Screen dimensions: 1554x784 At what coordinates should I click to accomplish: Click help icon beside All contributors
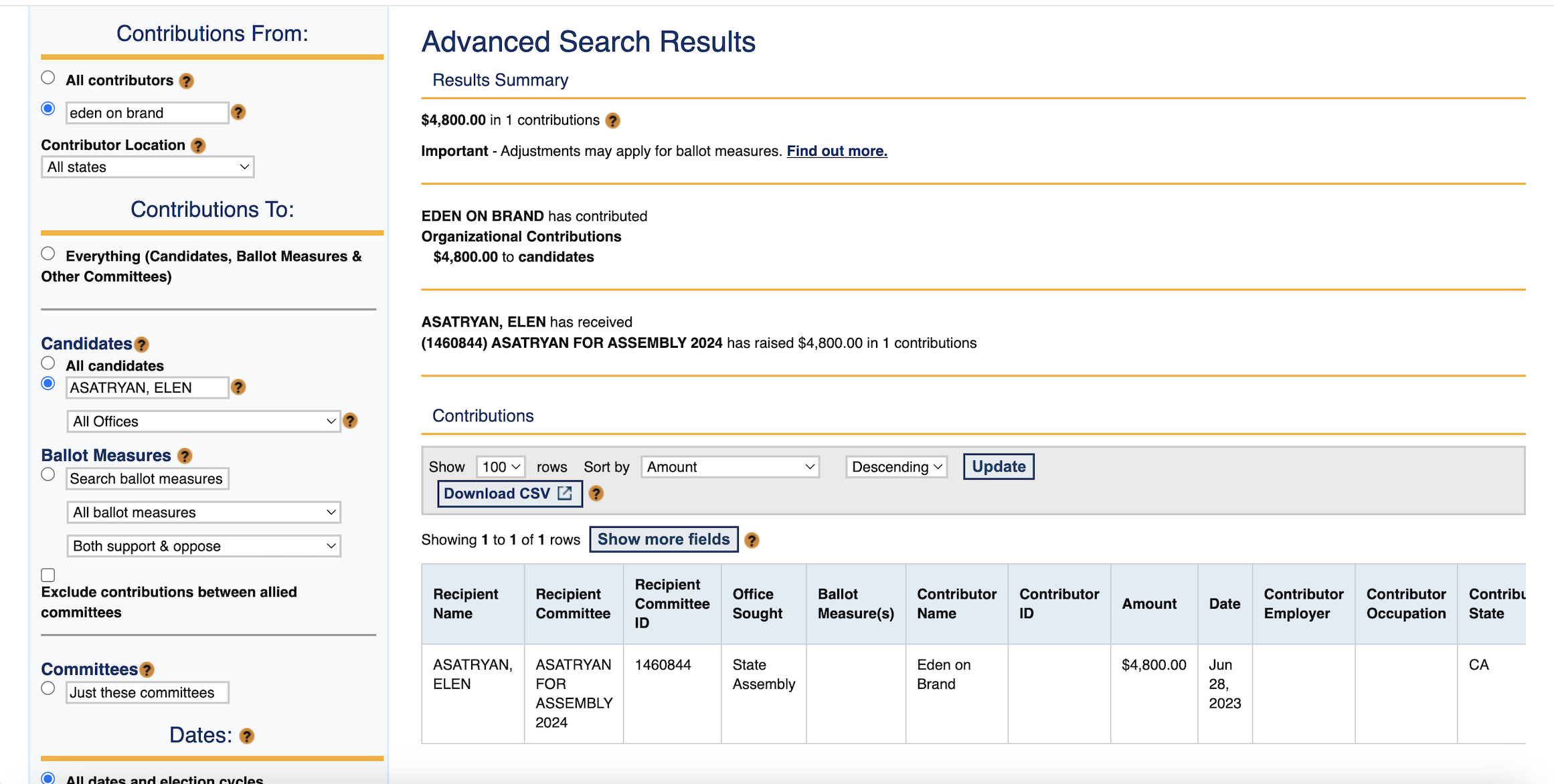pos(187,81)
